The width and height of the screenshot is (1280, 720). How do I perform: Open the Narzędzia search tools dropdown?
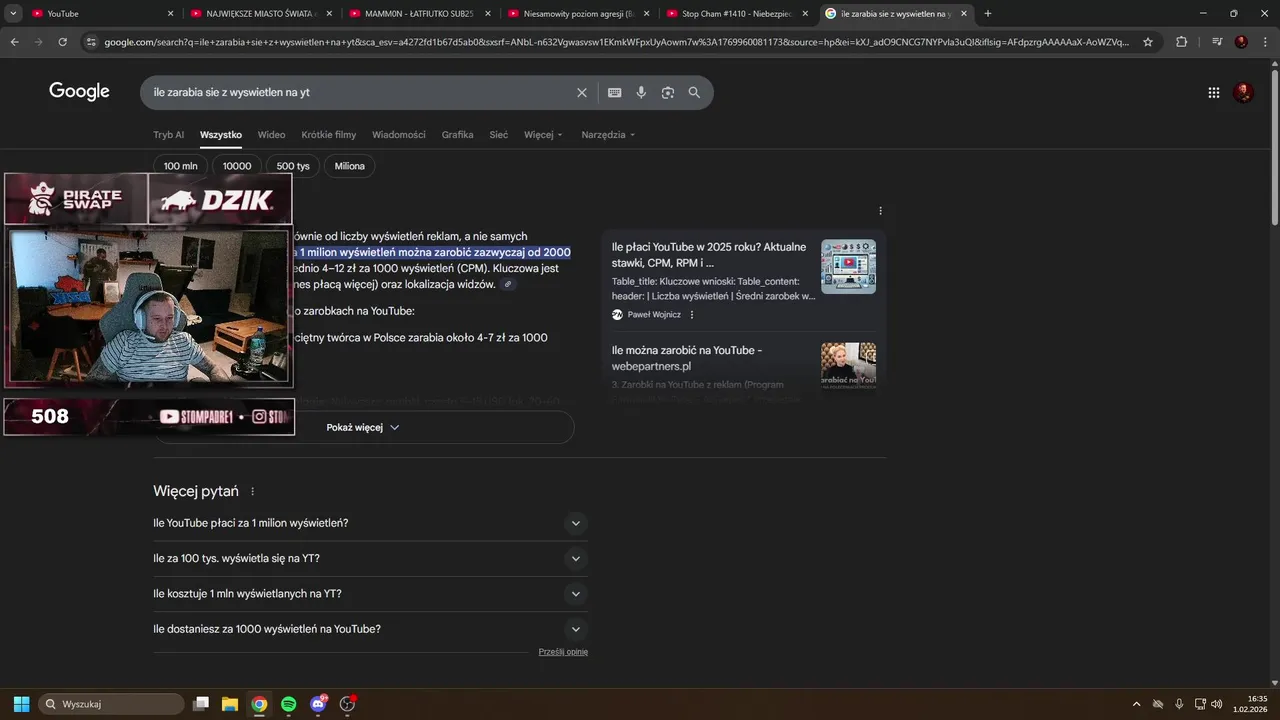pyautogui.click(x=608, y=135)
